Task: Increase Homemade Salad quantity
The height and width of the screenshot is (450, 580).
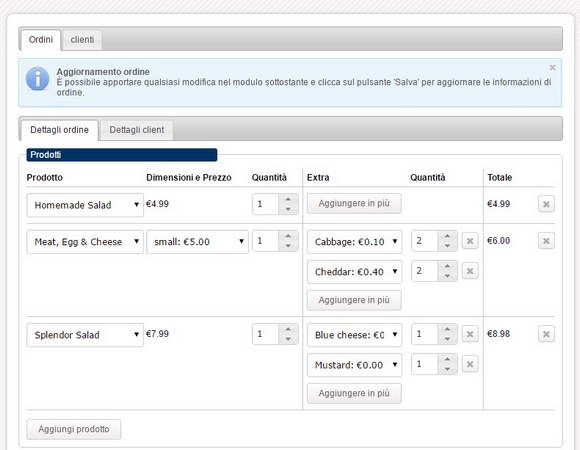Action: pos(288,199)
